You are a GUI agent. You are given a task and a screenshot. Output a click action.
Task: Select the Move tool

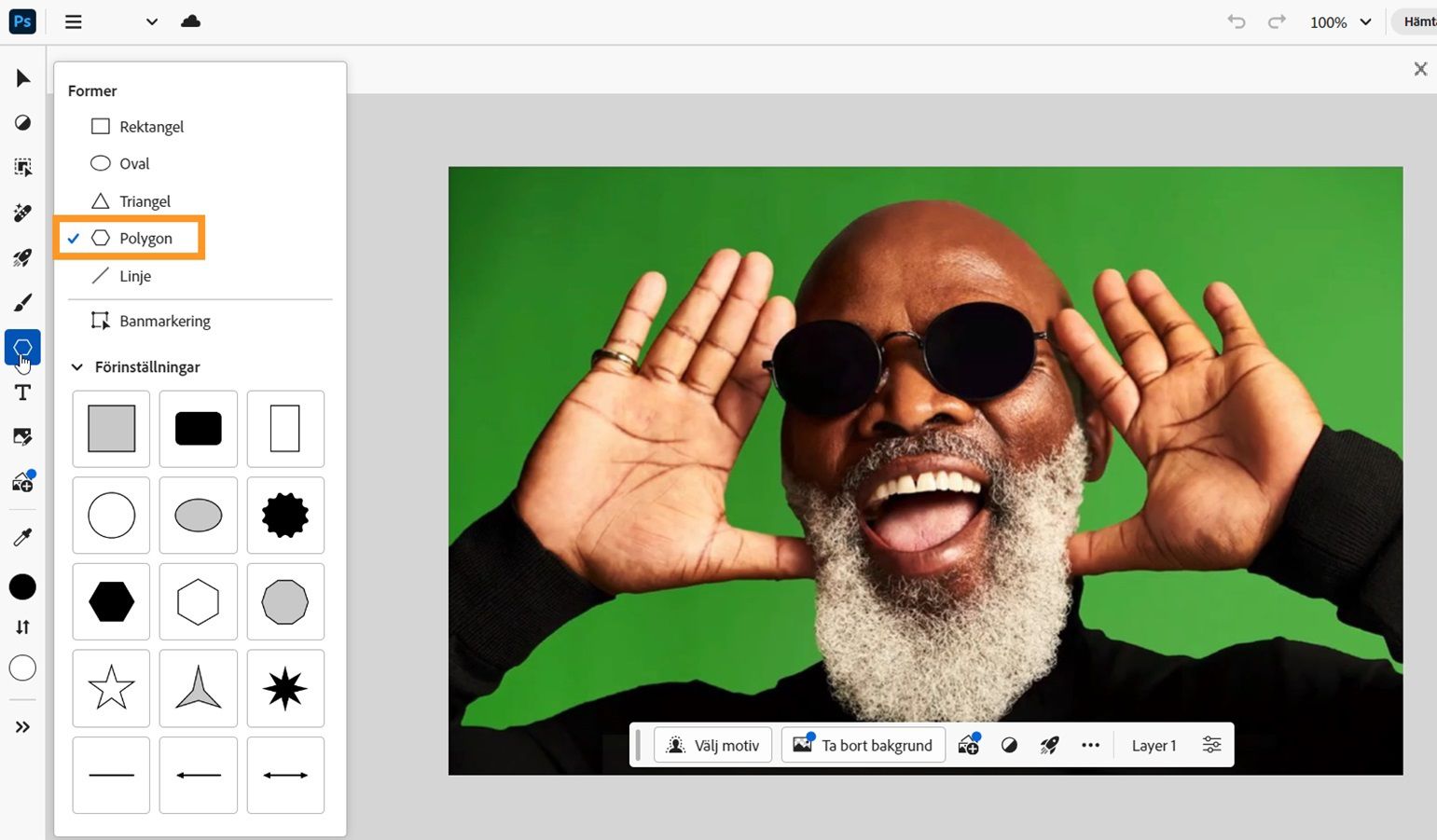[22, 78]
